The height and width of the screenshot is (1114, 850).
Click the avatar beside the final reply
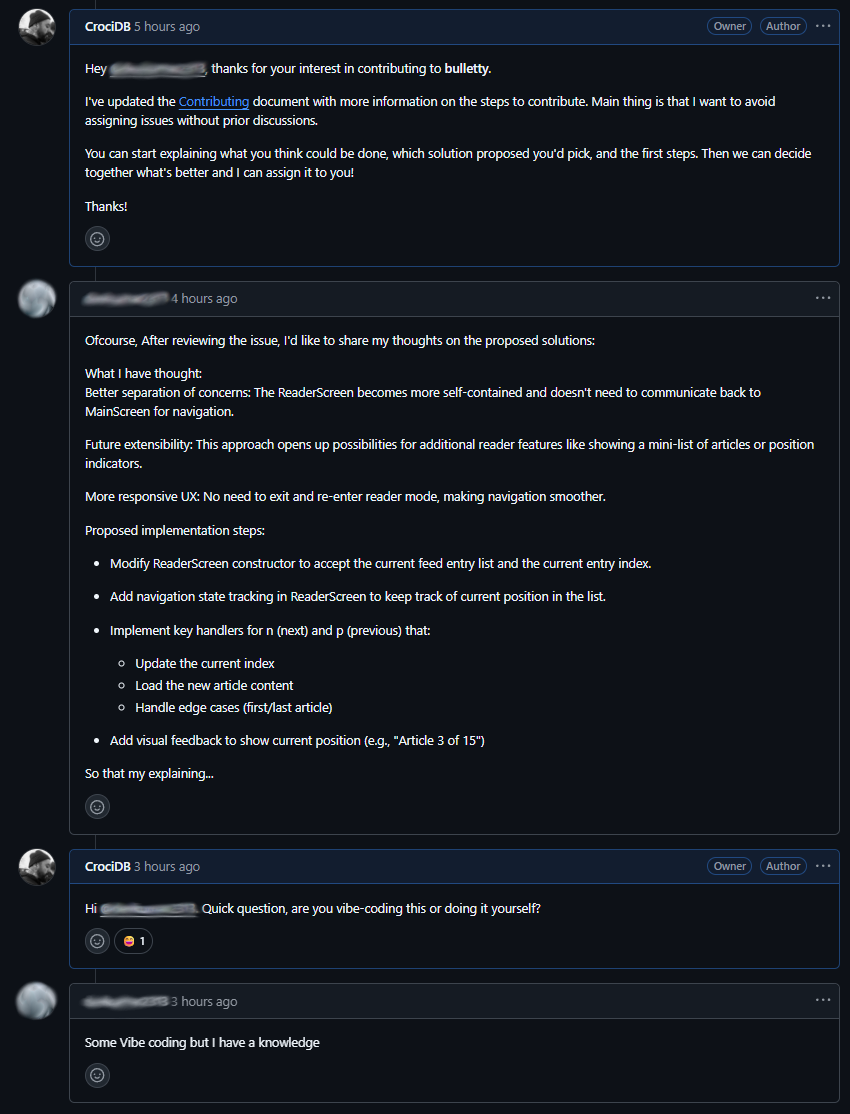tap(37, 1001)
